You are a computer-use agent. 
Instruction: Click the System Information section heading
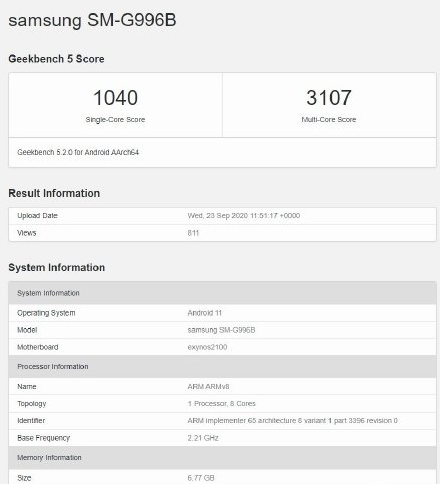click(57, 267)
